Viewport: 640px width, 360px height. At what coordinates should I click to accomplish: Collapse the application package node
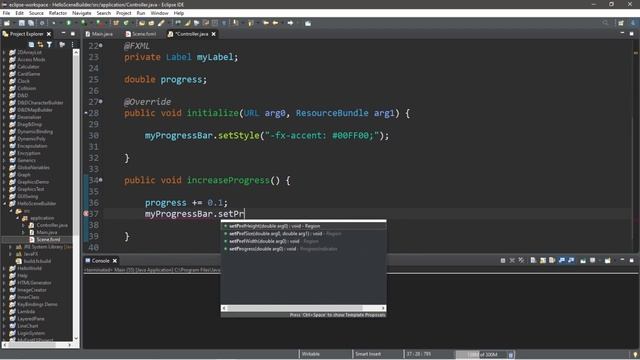coord(18,218)
